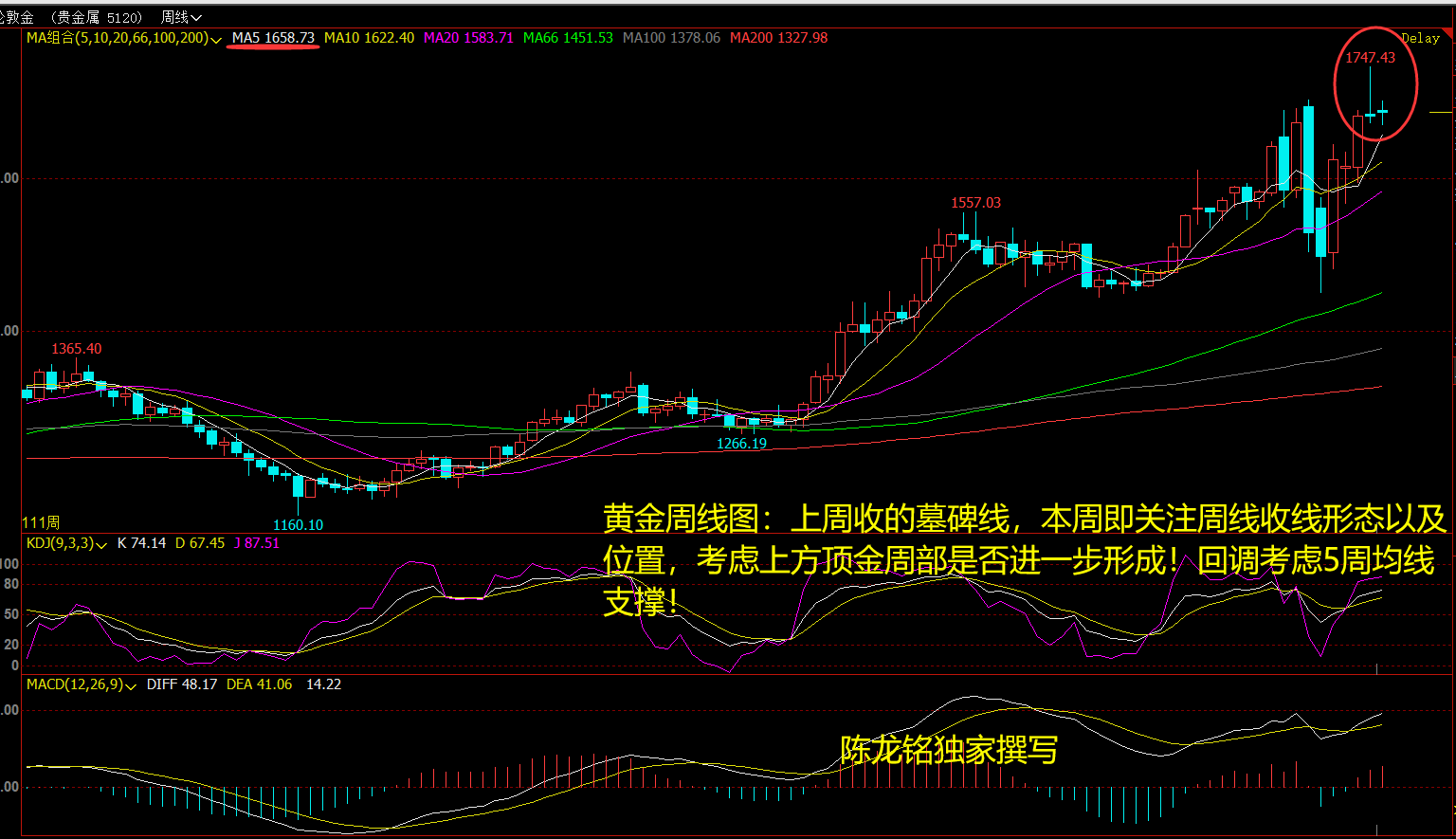
Task: Expand the KDJ(9,3,3) indicator dropdown
Action: tap(101, 544)
